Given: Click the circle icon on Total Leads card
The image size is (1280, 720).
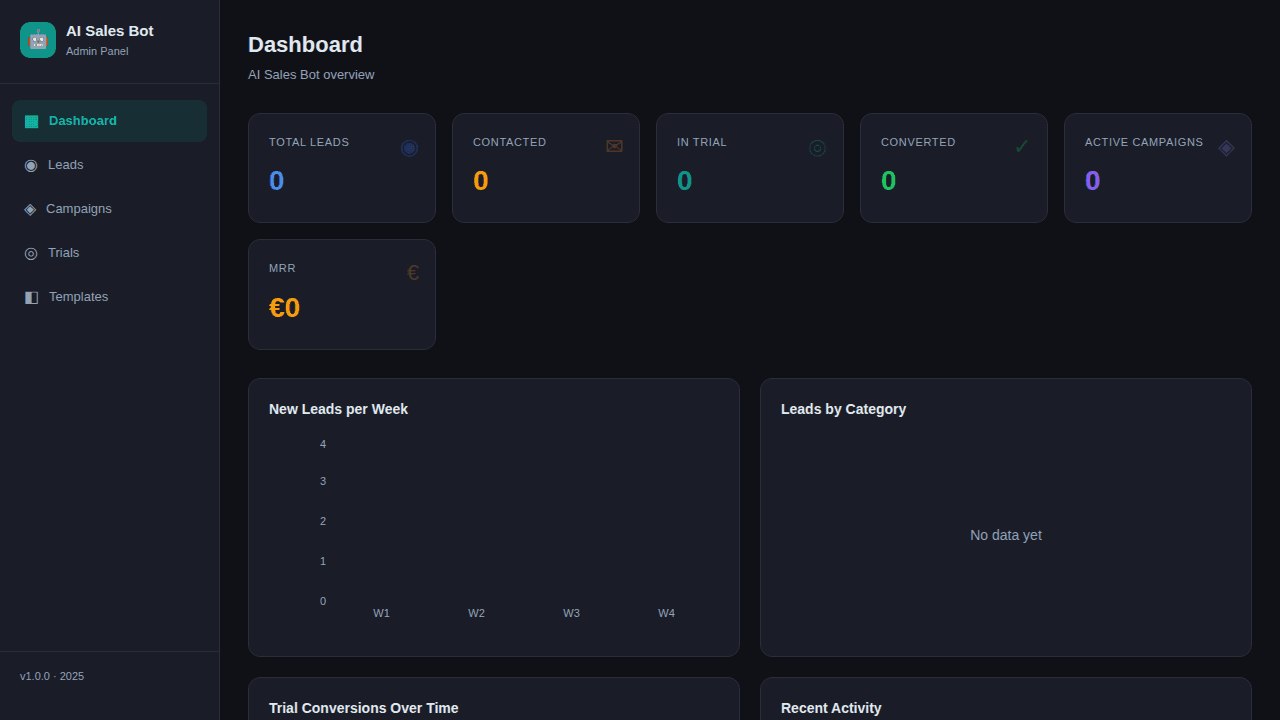Looking at the screenshot, I should click(409, 147).
